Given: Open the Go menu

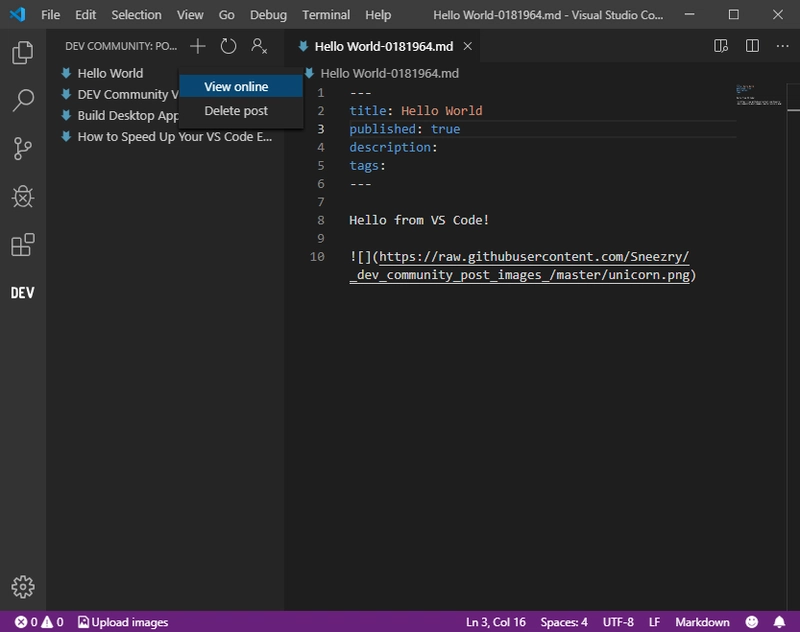Looking at the screenshot, I should tap(227, 15).
